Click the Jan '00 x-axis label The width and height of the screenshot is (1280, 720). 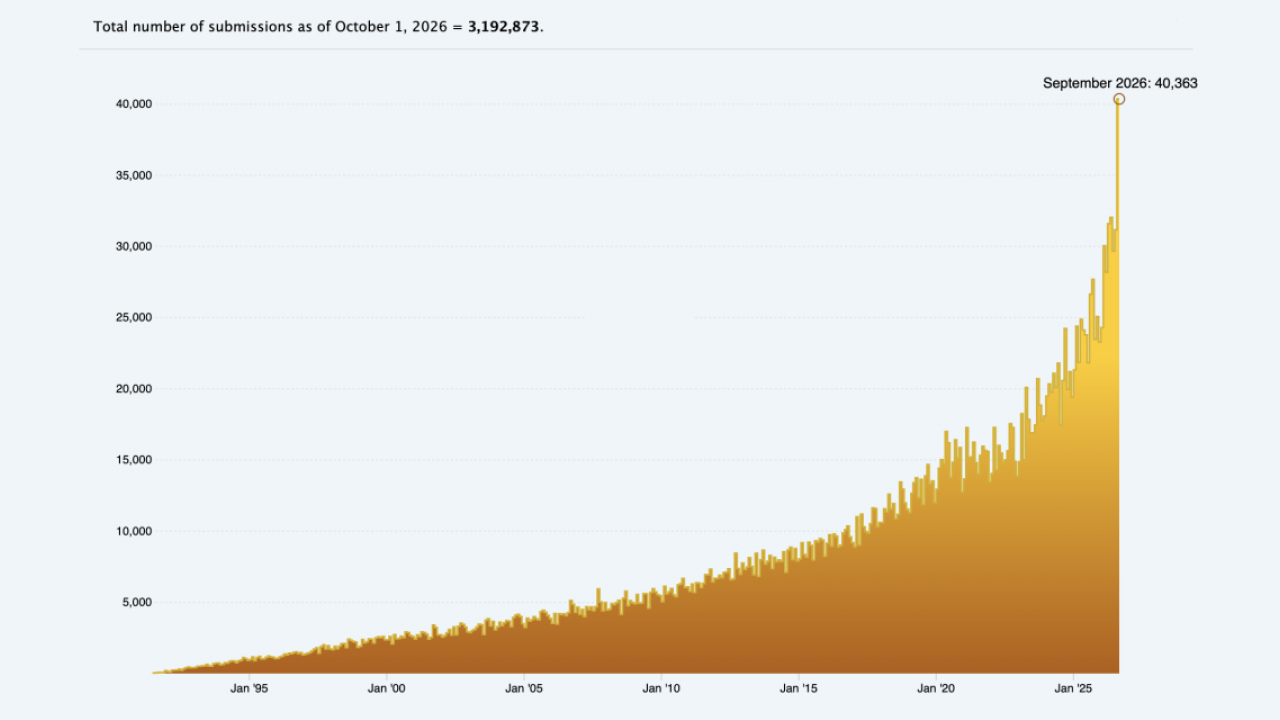coord(386,688)
